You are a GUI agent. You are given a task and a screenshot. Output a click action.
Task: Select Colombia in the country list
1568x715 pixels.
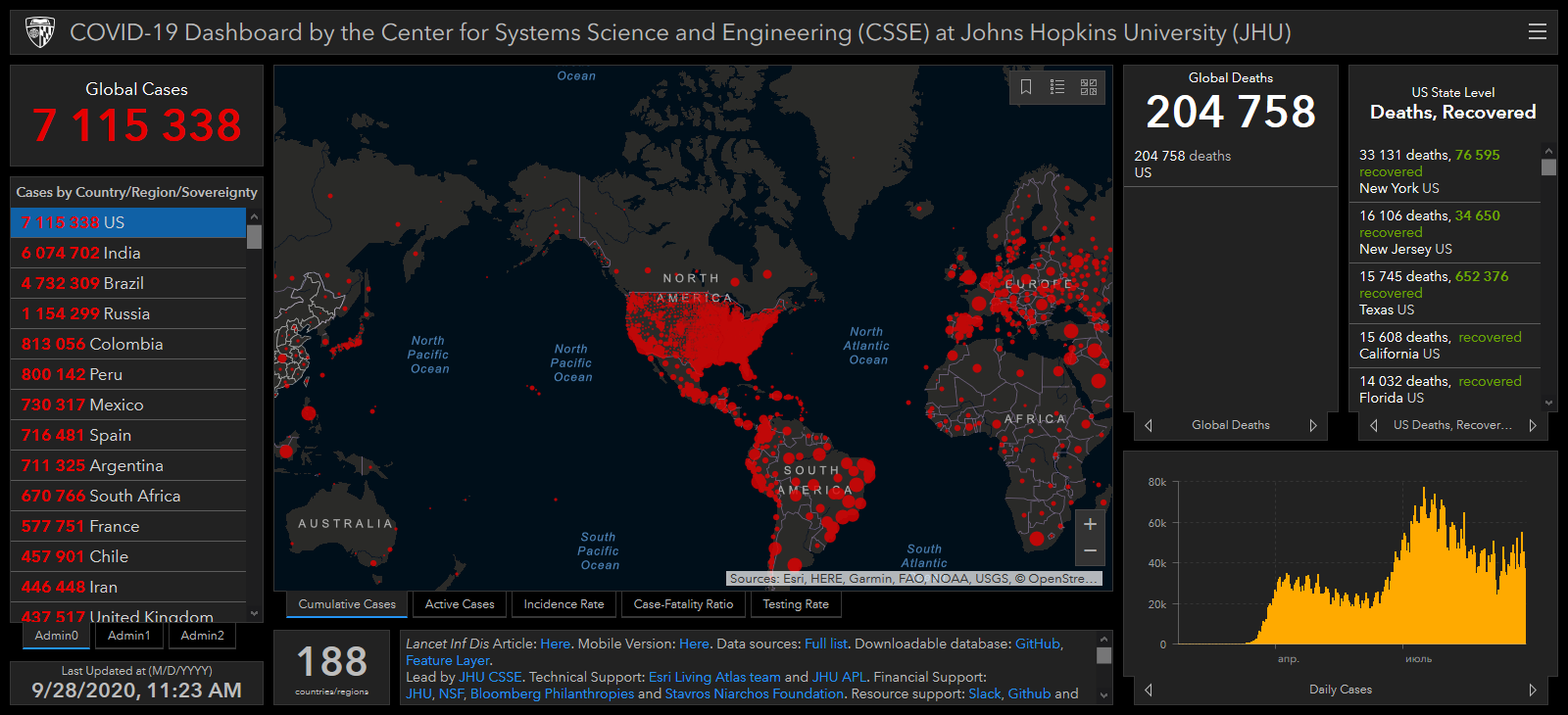128,344
